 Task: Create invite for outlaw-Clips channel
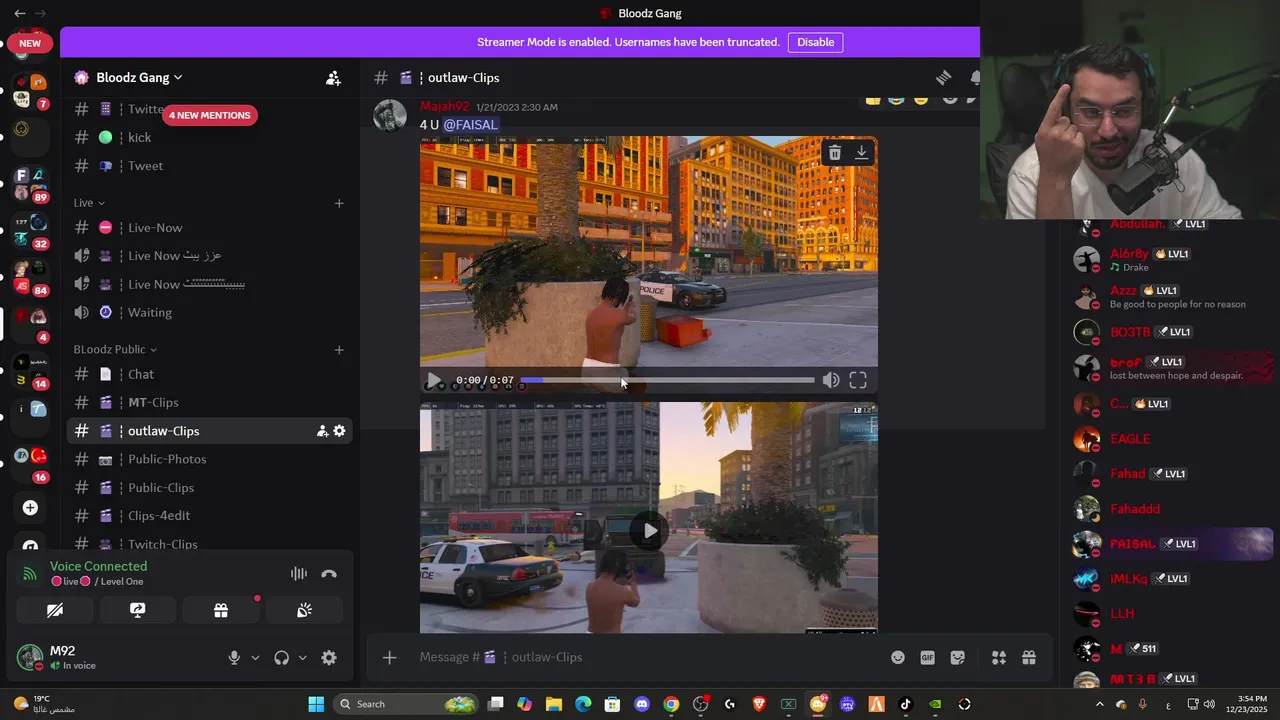click(x=322, y=431)
